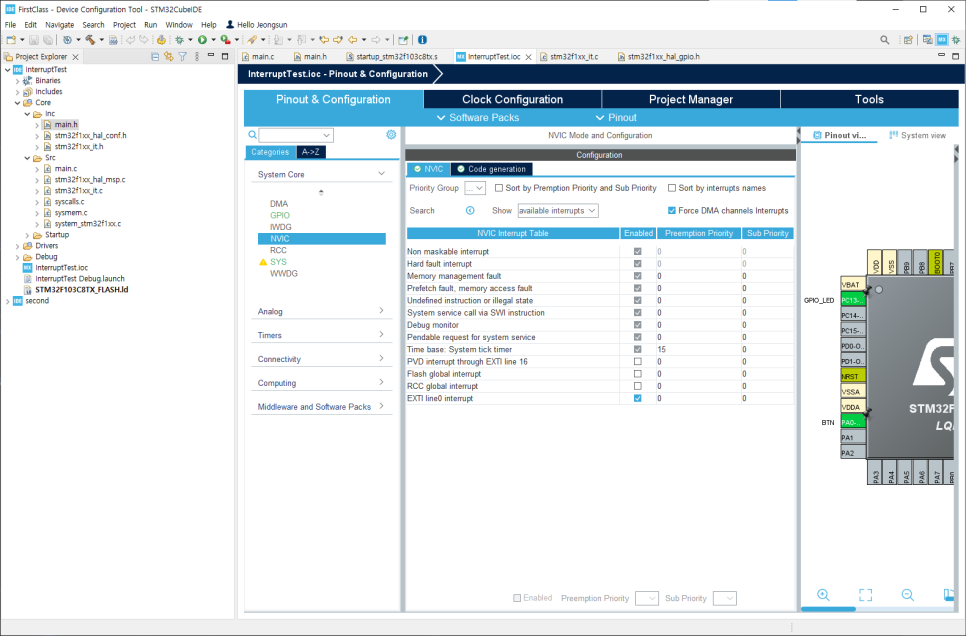This screenshot has height=636, width=966.
Task: Open the Show available interrupts dropdown
Action: pyautogui.click(x=558, y=211)
